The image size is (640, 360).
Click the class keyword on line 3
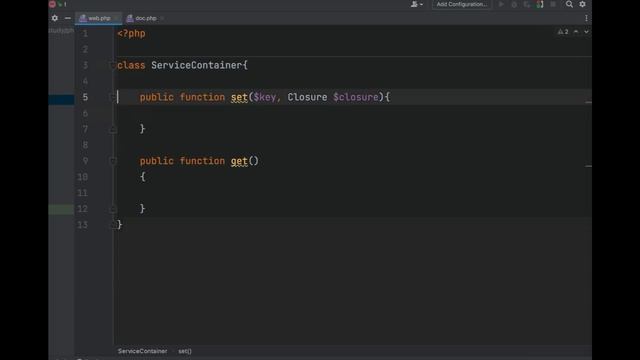click(x=131, y=65)
